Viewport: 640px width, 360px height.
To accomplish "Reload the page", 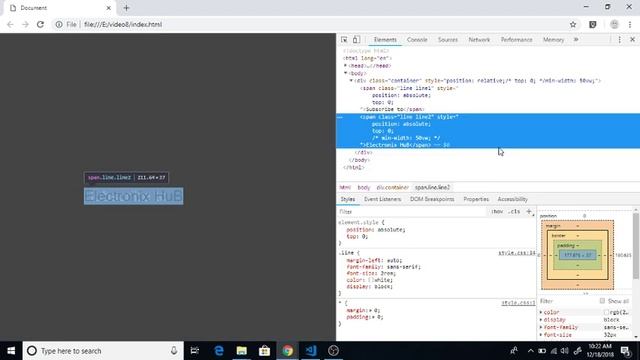I will point(40,24).
